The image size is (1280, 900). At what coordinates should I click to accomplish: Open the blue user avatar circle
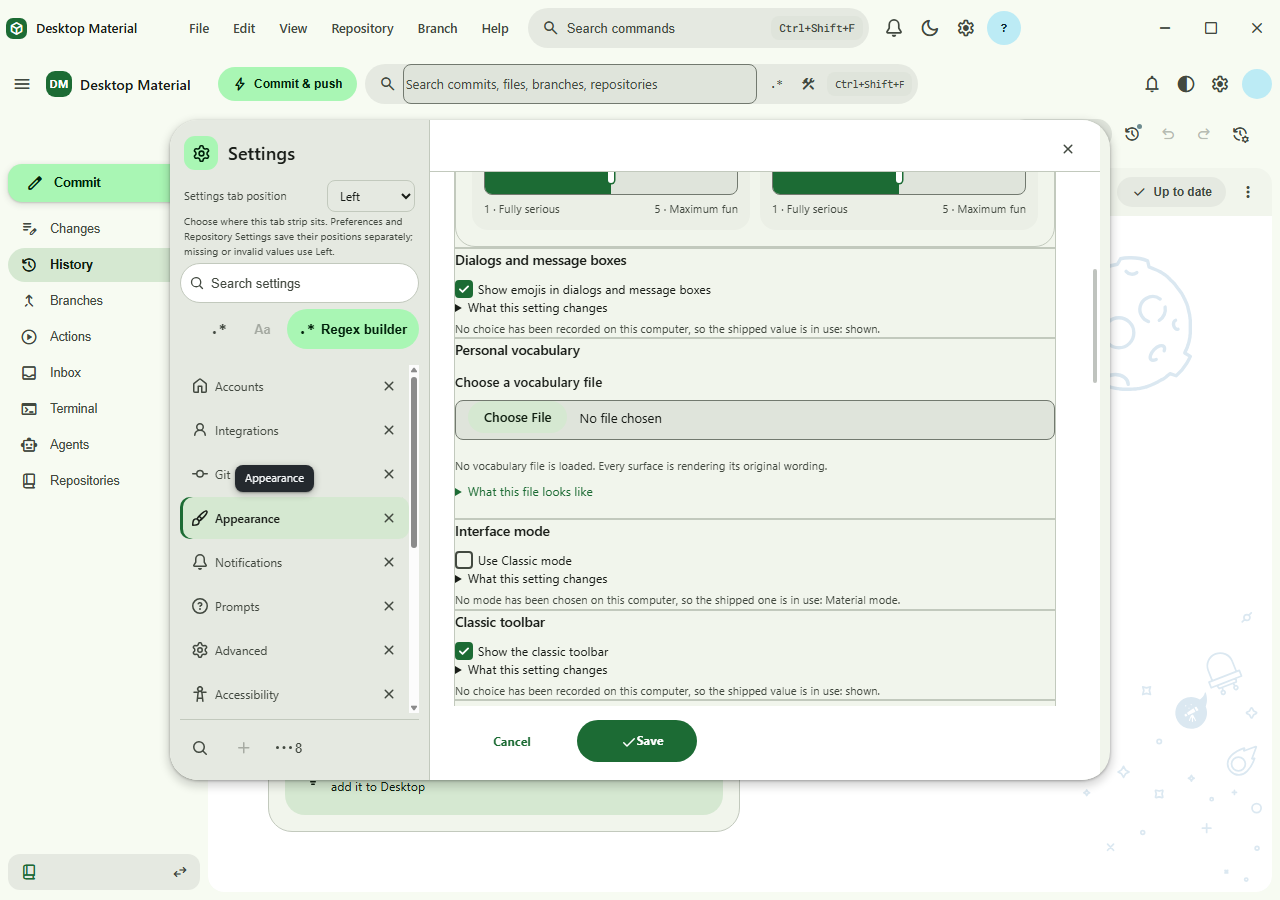pyautogui.click(x=1256, y=84)
